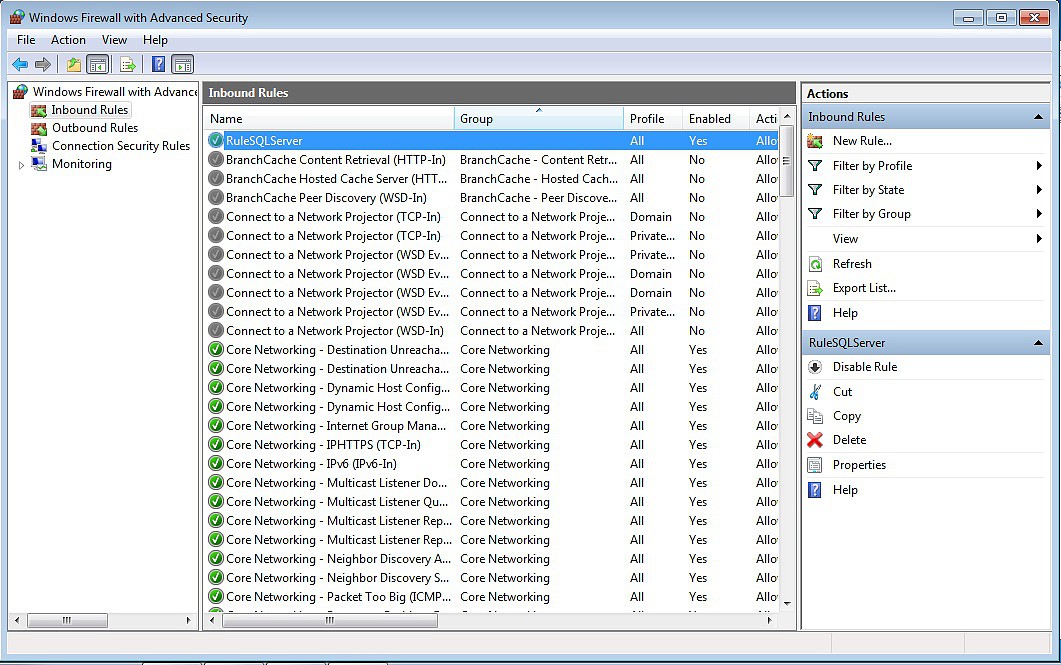
Task: Click the Copy icon in Actions pane
Action: [x=815, y=416]
